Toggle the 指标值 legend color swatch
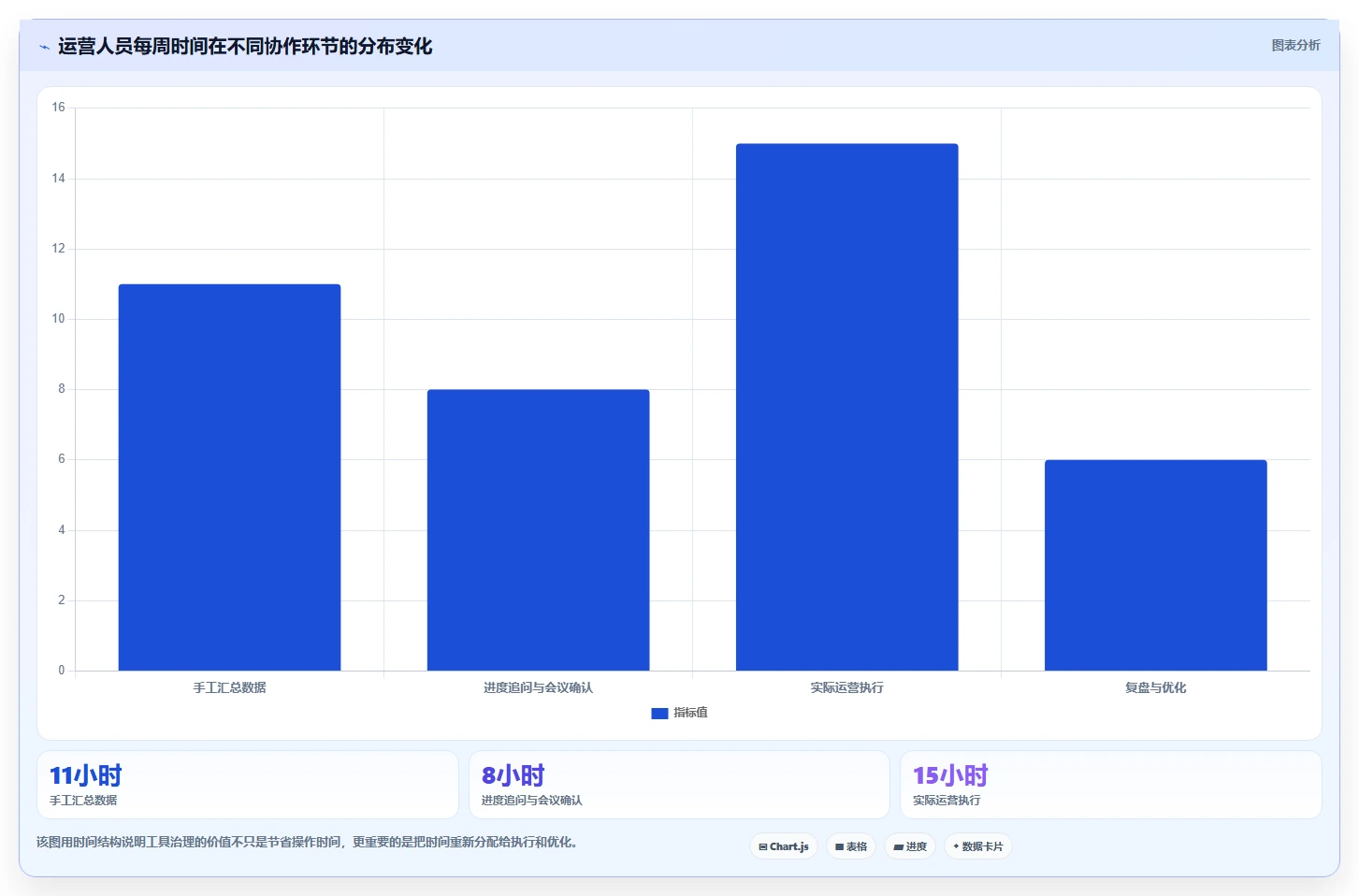The image size is (1359, 896). click(659, 713)
